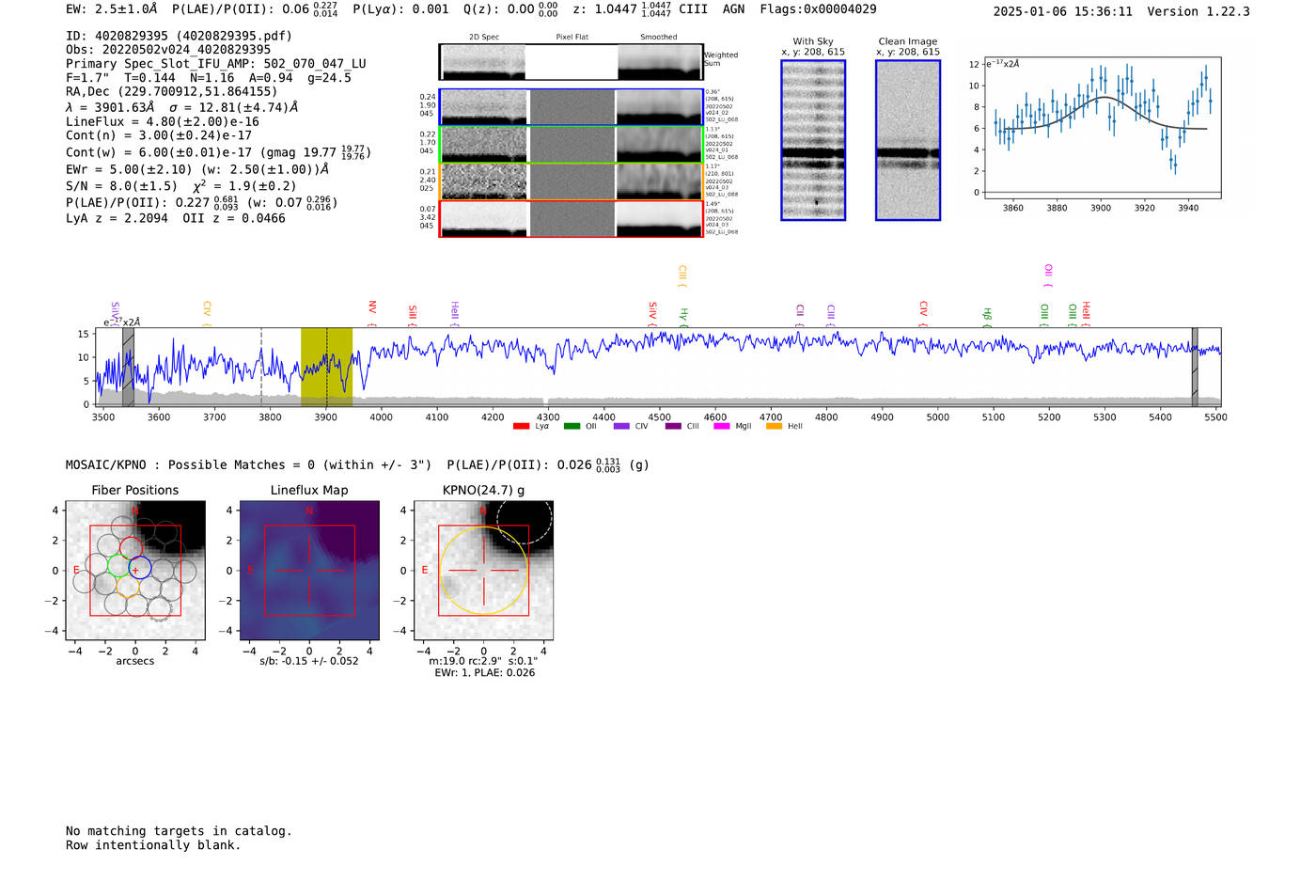The image size is (1316, 896).
Task: Click the 'Primary Spec_Slot_IFU_AMP' line
Action: tap(216, 64)
